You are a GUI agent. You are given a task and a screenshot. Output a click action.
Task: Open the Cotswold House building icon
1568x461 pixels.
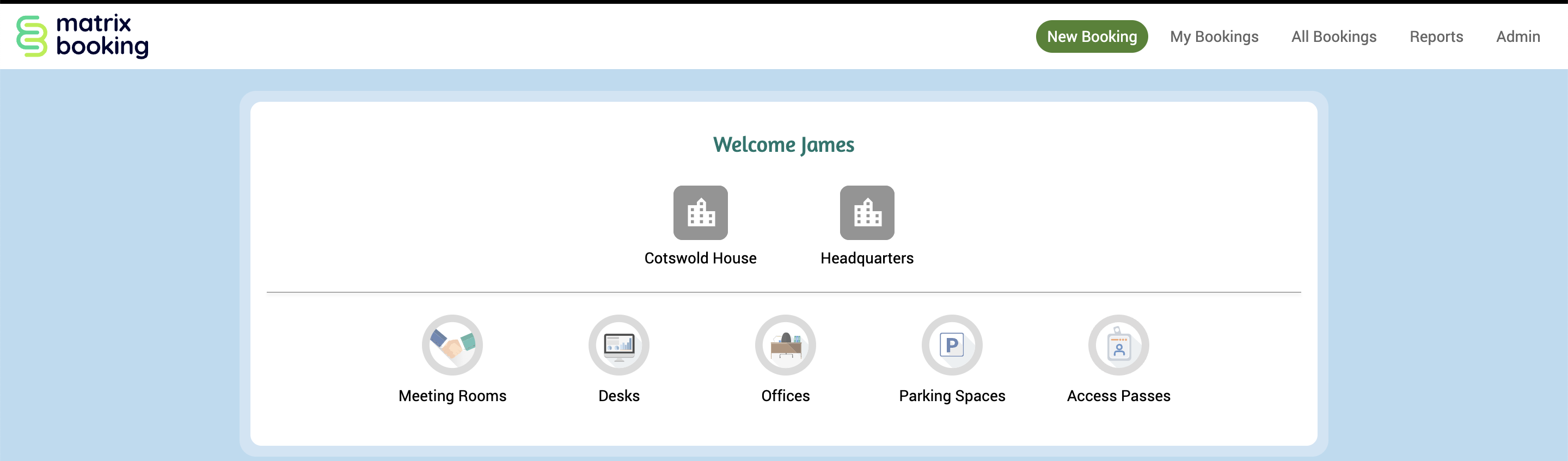[700, 213]
